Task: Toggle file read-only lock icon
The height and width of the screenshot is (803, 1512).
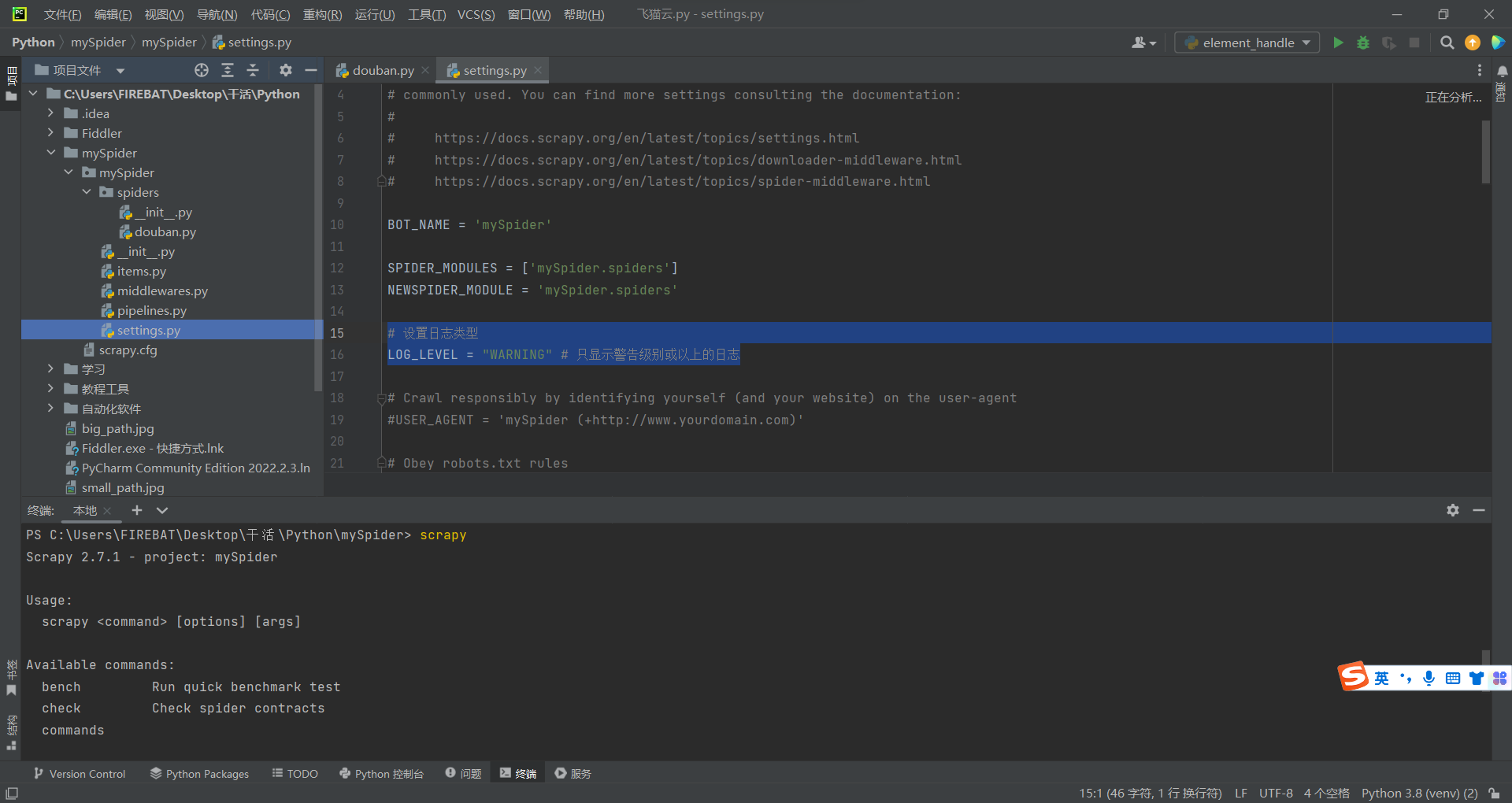Action: [x=1494, y=794]
